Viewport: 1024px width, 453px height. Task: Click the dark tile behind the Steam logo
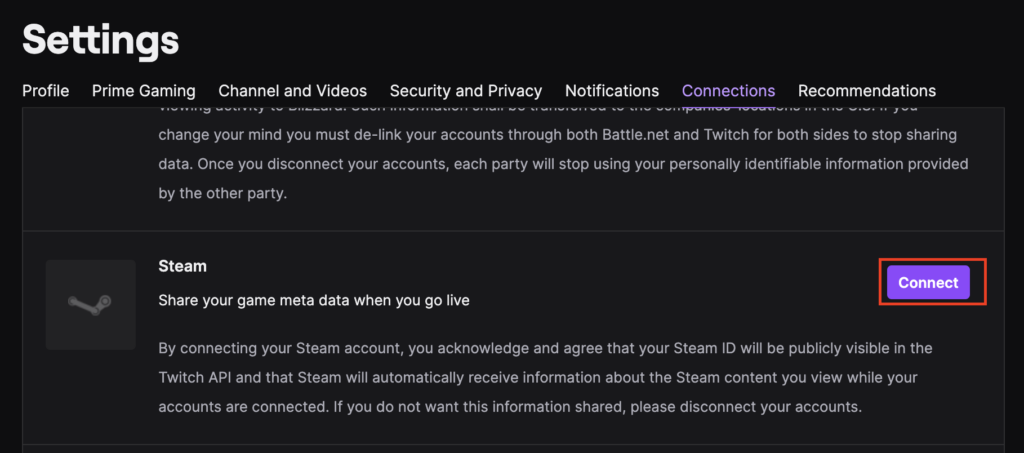coord(90,304)
